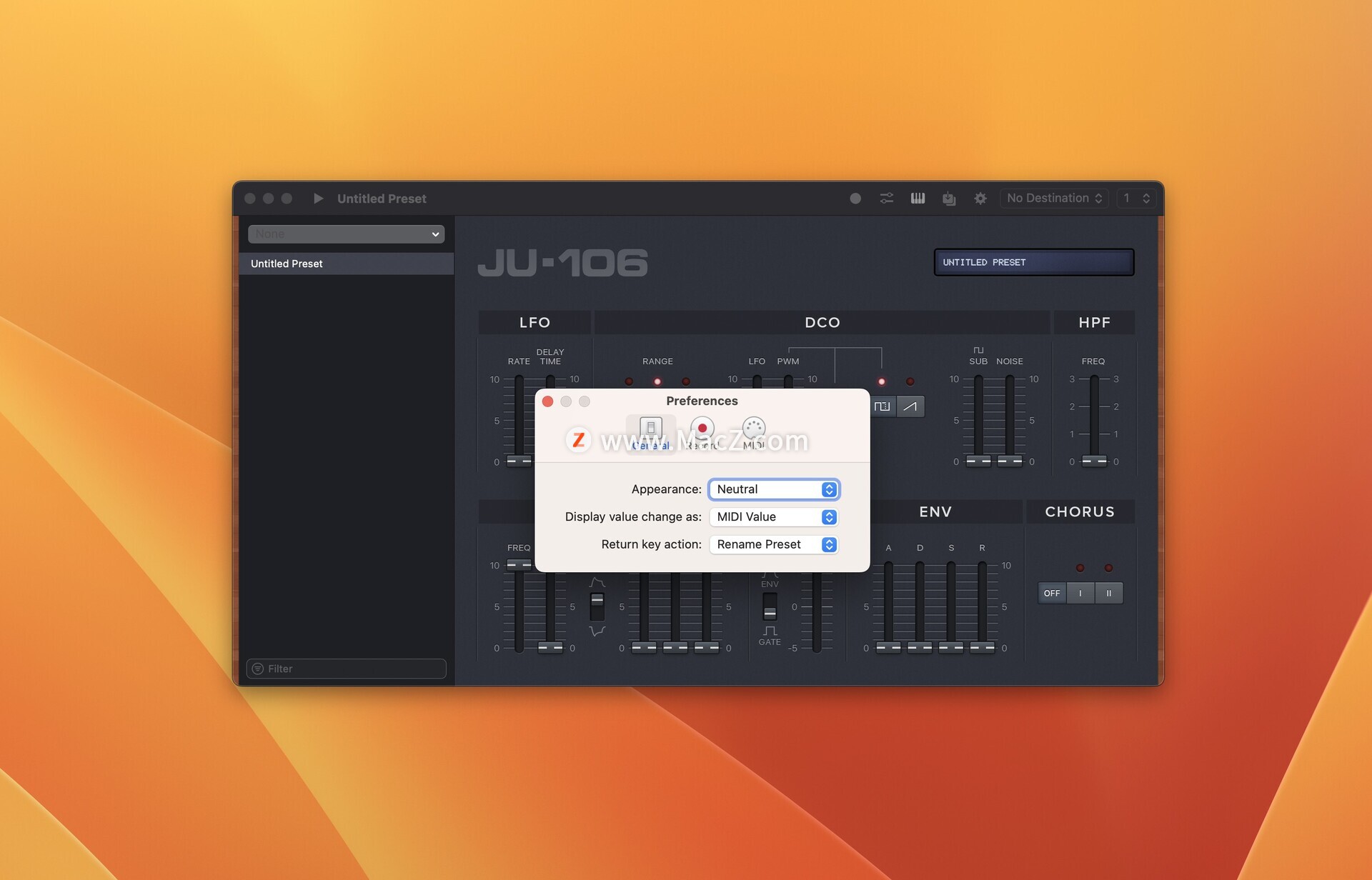This screenshot has height=880, width=1372.
Task: Click the Filter search field
Action: pos(347,669)
